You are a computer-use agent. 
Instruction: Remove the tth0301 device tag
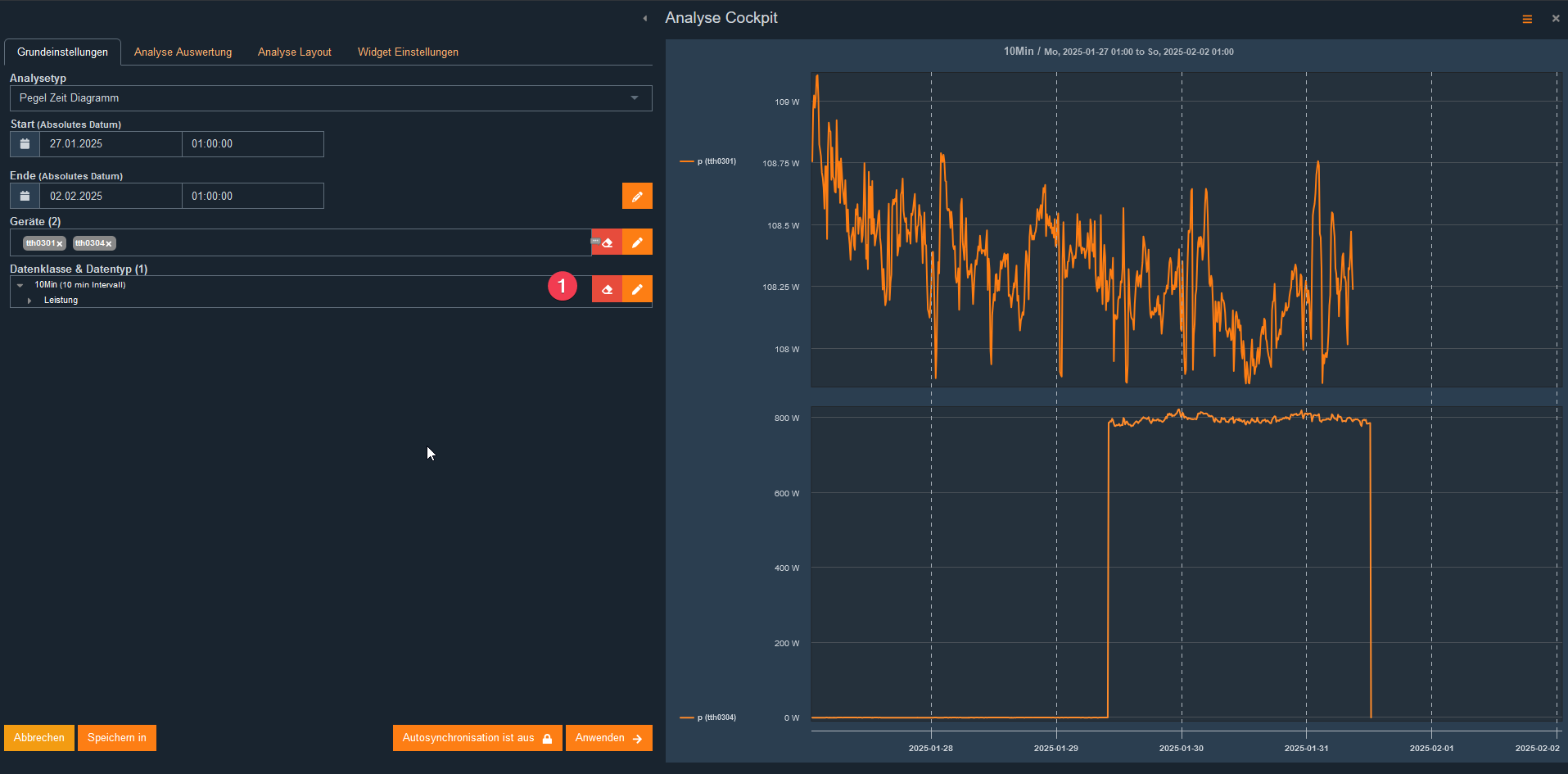click(60, 244)
